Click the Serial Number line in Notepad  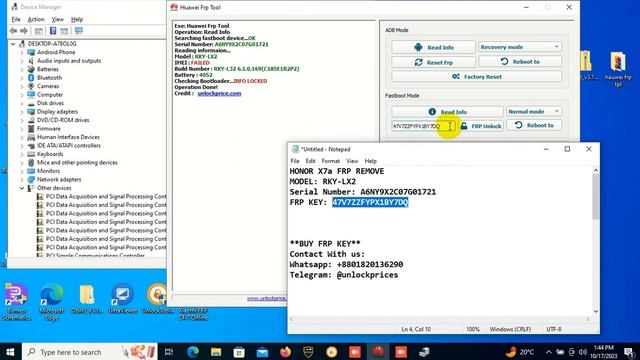click(x=362, y=192)
